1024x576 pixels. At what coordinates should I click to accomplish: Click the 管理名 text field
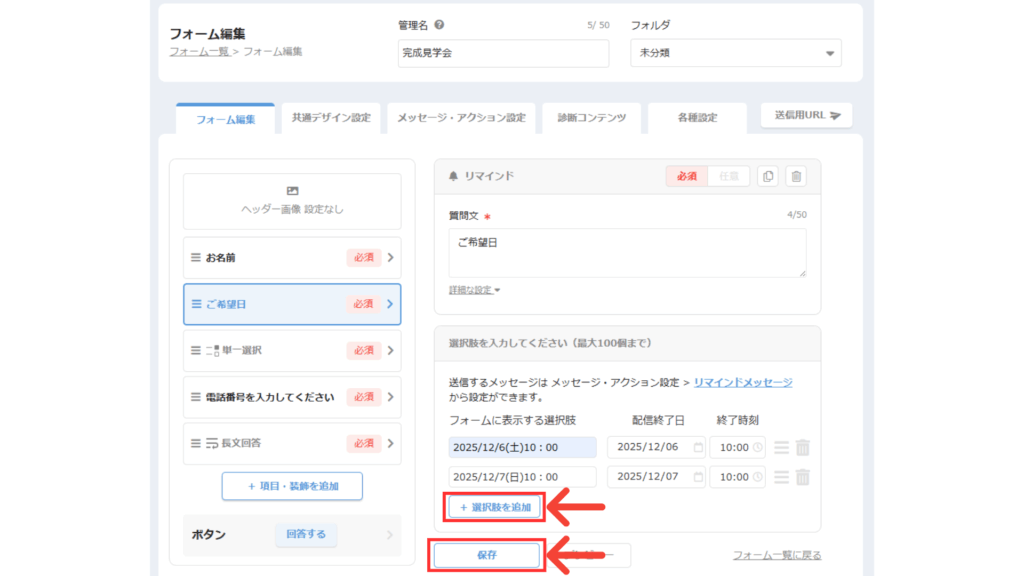click(503, 53)
